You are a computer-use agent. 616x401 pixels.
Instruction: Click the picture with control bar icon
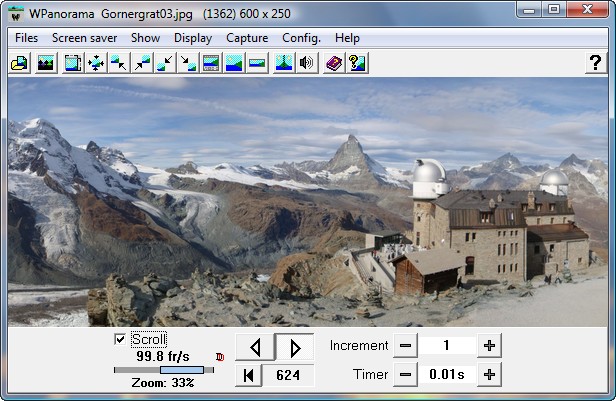click(x=211, y=63)
